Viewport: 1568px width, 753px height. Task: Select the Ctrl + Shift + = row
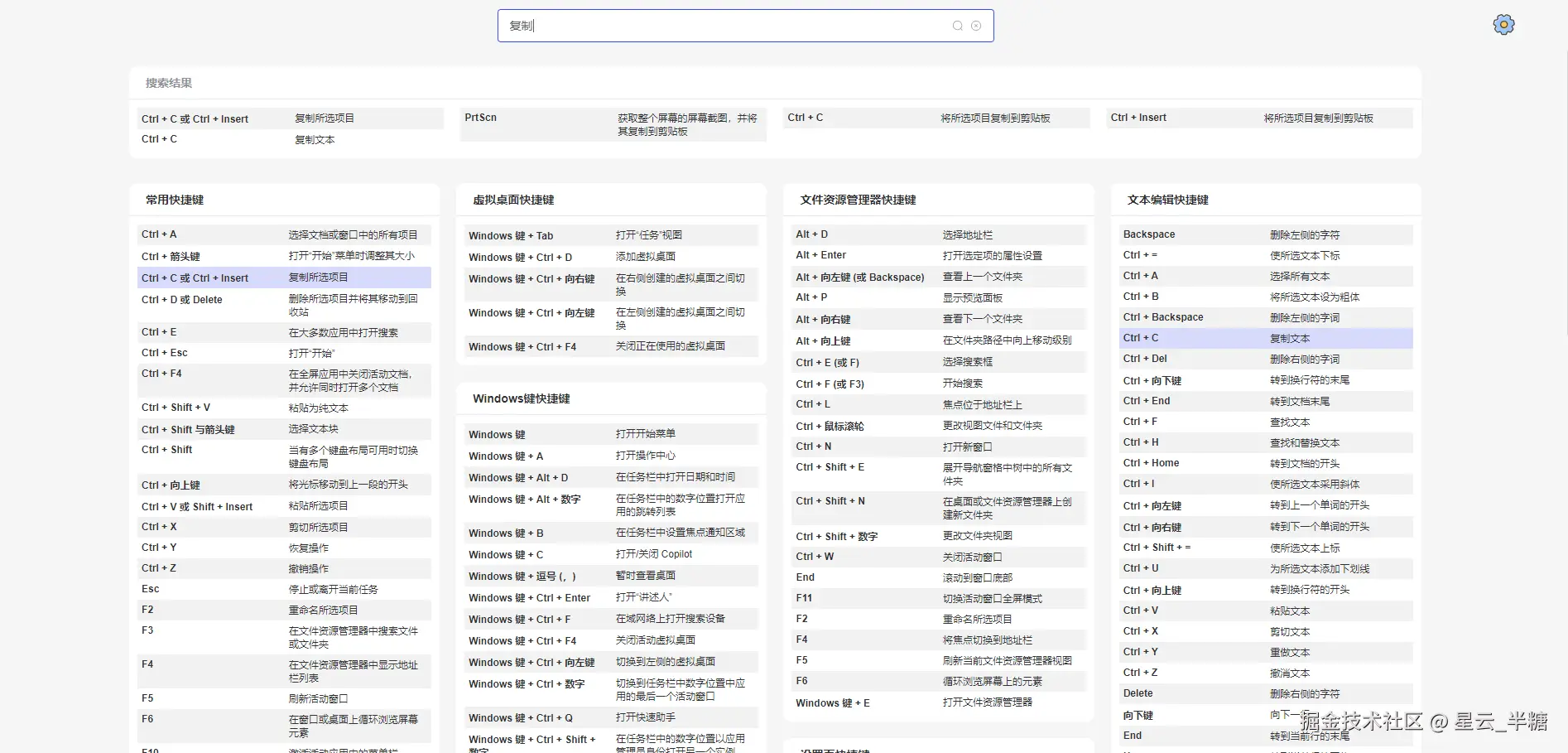click(x=1266, y=548)
